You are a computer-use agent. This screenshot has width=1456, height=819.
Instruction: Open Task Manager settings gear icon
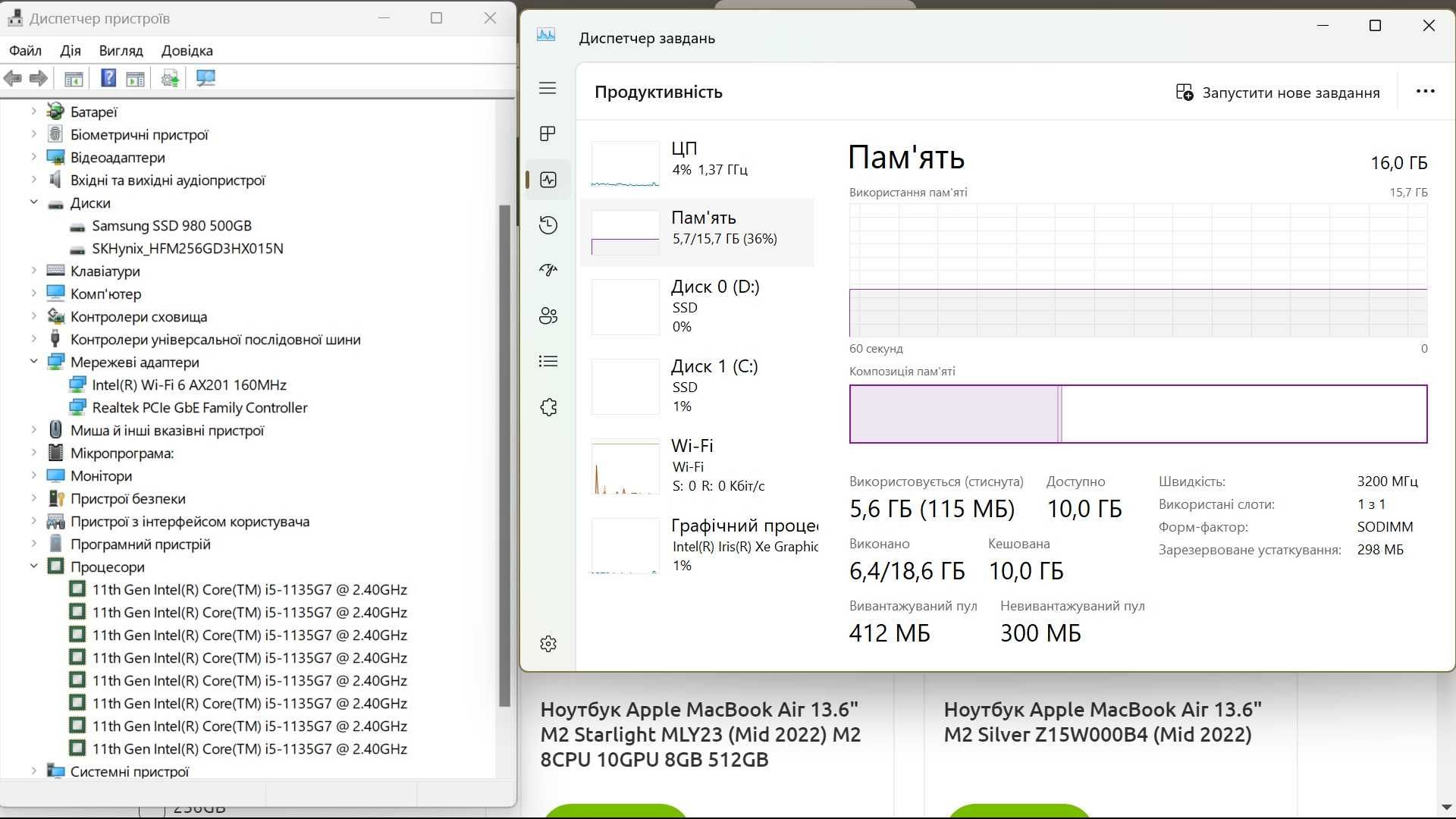548,644
